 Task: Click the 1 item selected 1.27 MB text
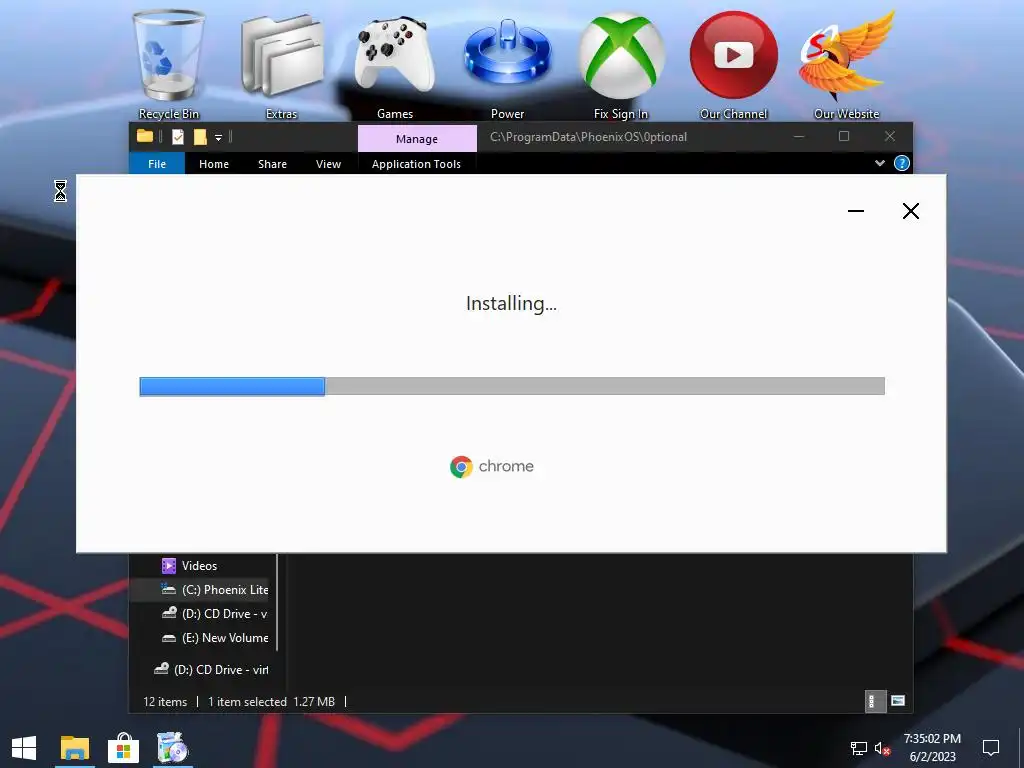pos(271,701)
